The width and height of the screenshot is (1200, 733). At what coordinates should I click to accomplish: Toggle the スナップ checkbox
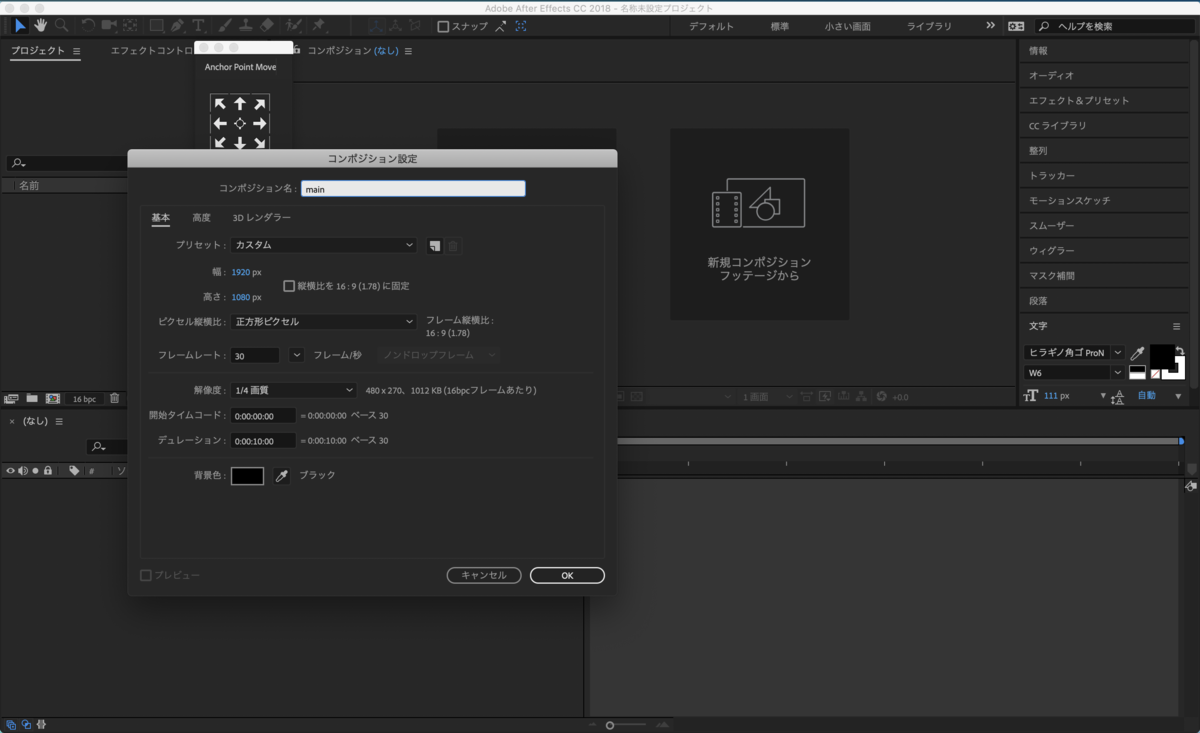(444, 26)
